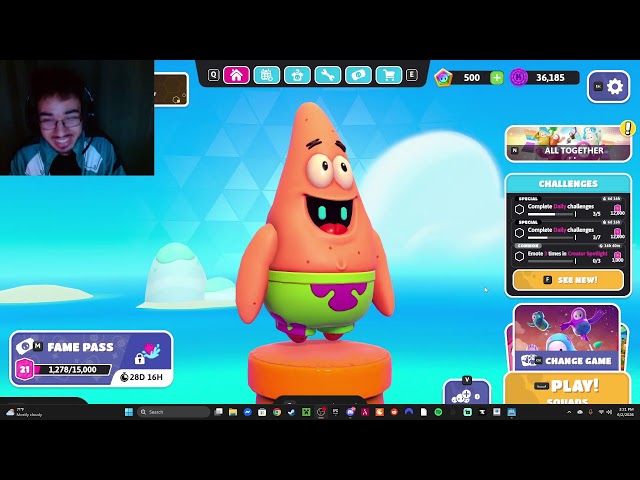The image size is (640, 480).
Task: Open the shop cart tab
Action: pos(389,75)
